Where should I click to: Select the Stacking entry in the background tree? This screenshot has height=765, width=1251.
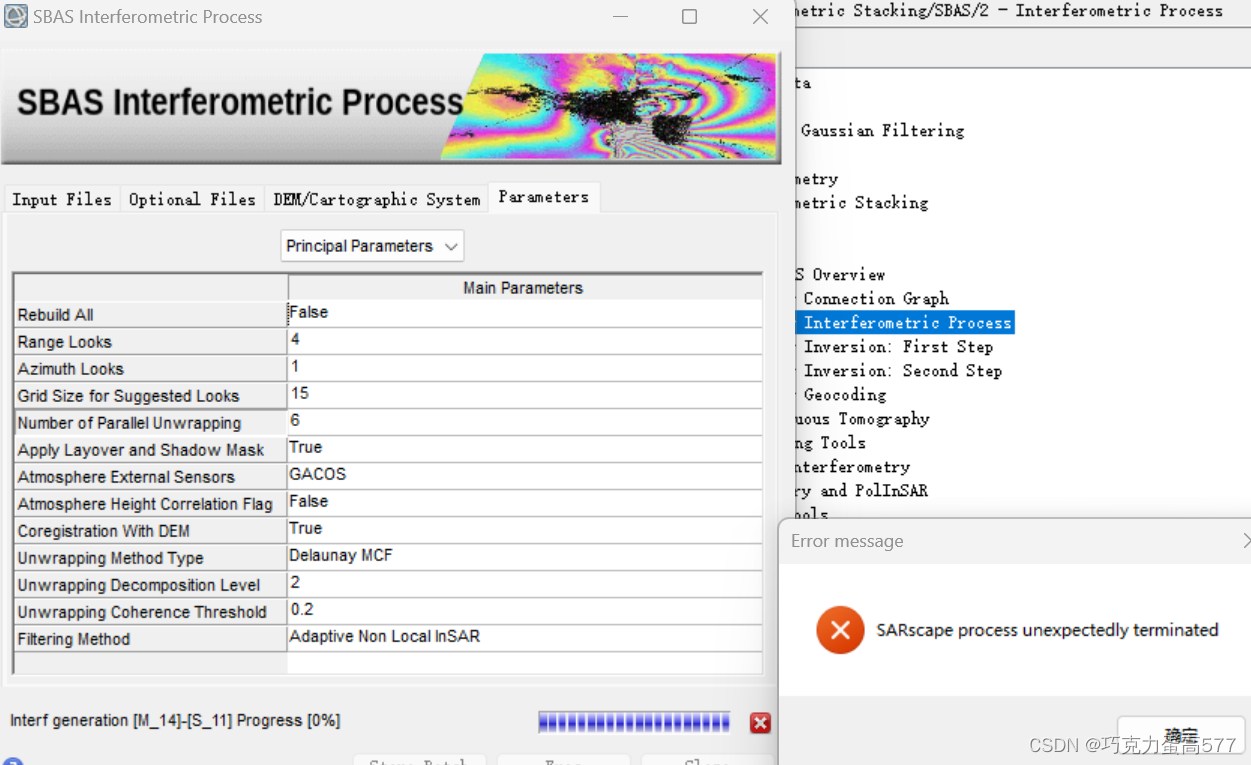pyautogui.click(x=863, y=202)
